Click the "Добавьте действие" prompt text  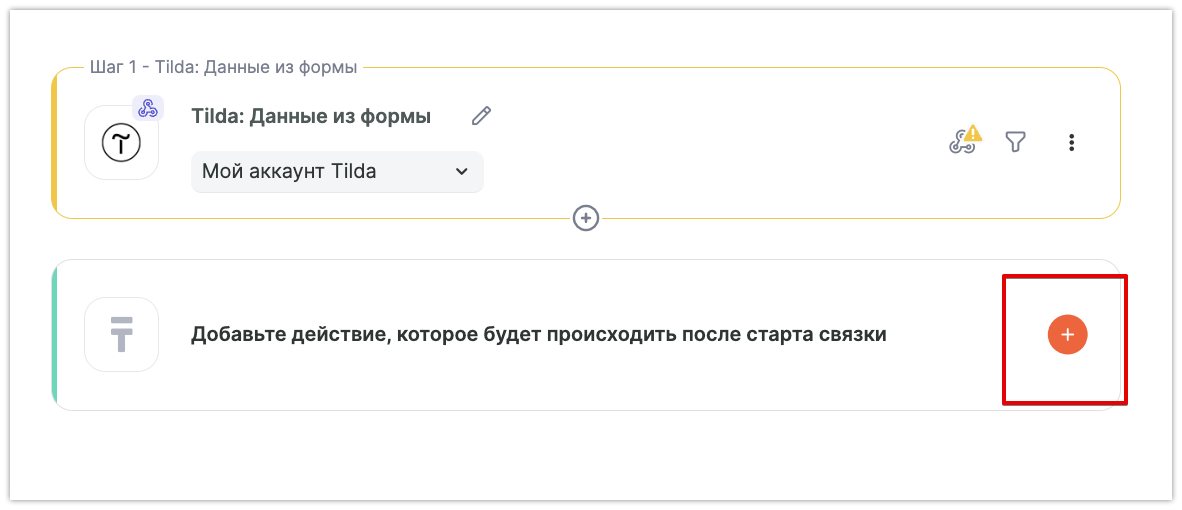click(x=538, y=334)
